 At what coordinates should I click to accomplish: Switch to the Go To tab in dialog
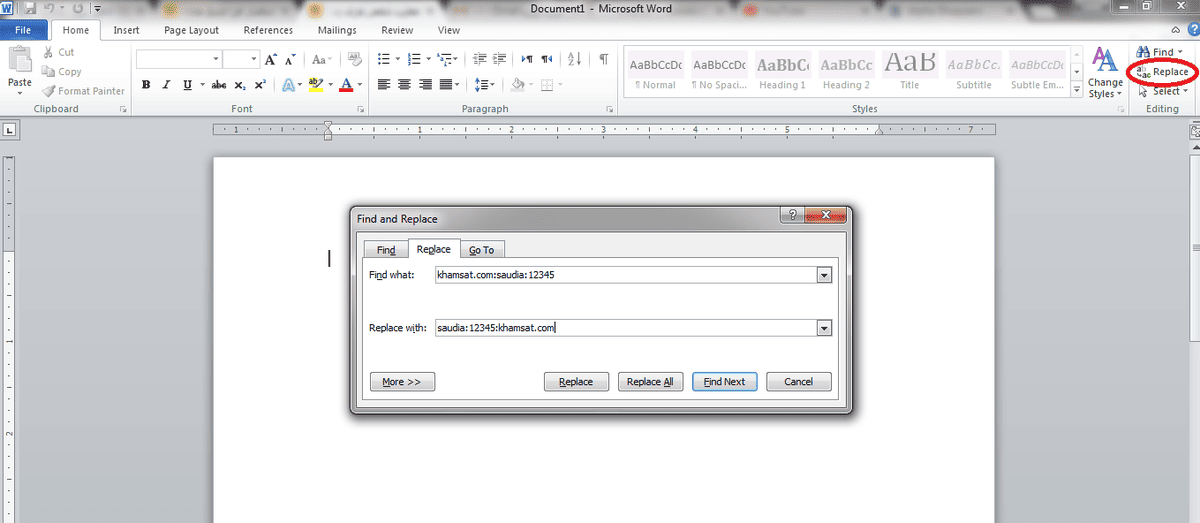481,250
